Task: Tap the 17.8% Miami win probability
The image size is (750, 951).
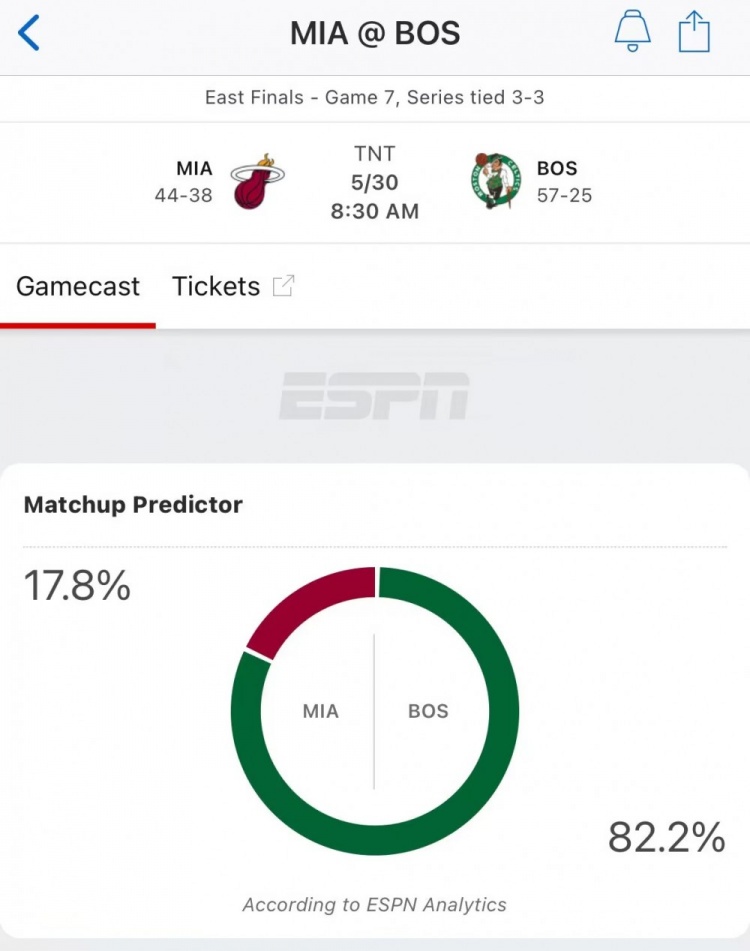Action: 77,586
